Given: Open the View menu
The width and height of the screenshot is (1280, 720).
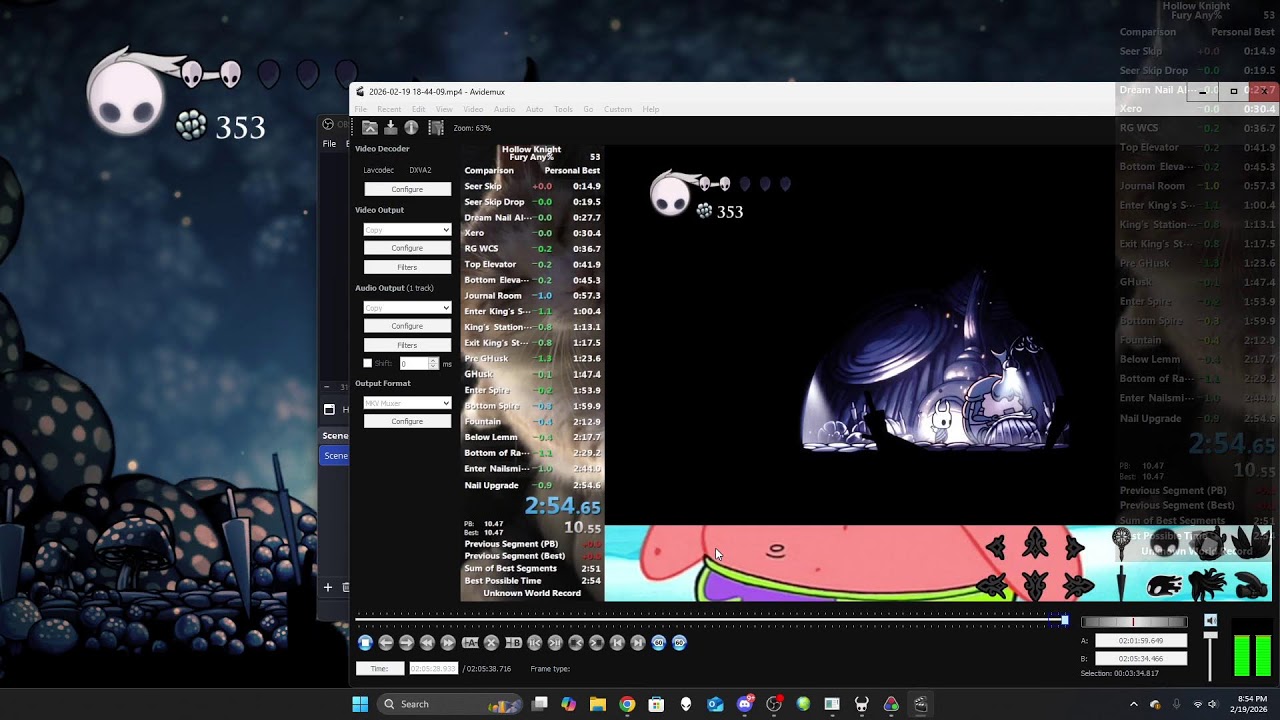Looking at the screenshot, I should tap(444, 109).
